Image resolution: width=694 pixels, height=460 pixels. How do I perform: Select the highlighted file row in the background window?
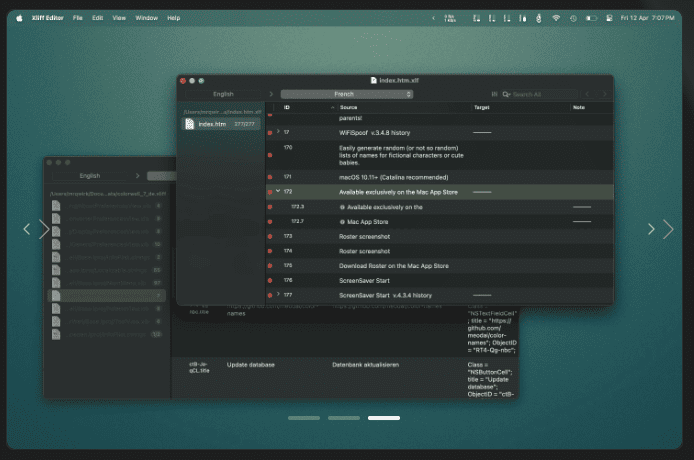[x=106, y=295]
